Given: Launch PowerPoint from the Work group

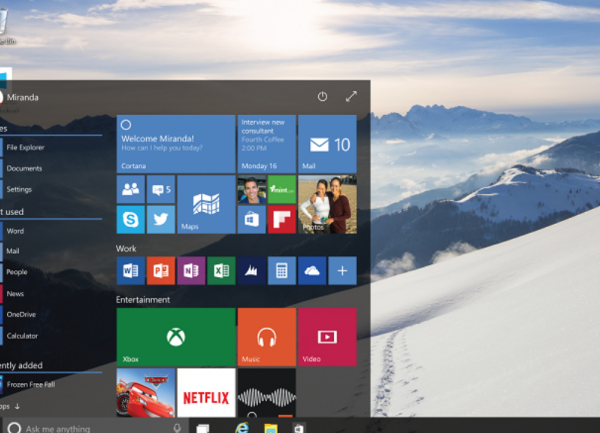Looking at the screenshot, I should tap(161, 271).
